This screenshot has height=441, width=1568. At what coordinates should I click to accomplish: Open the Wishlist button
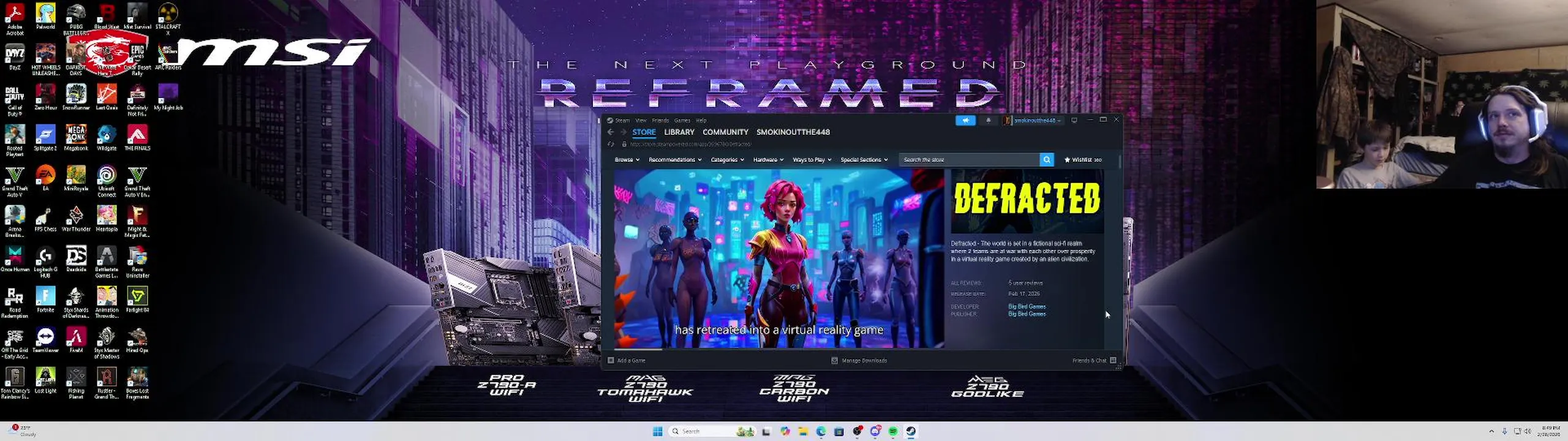(1082, 159)
